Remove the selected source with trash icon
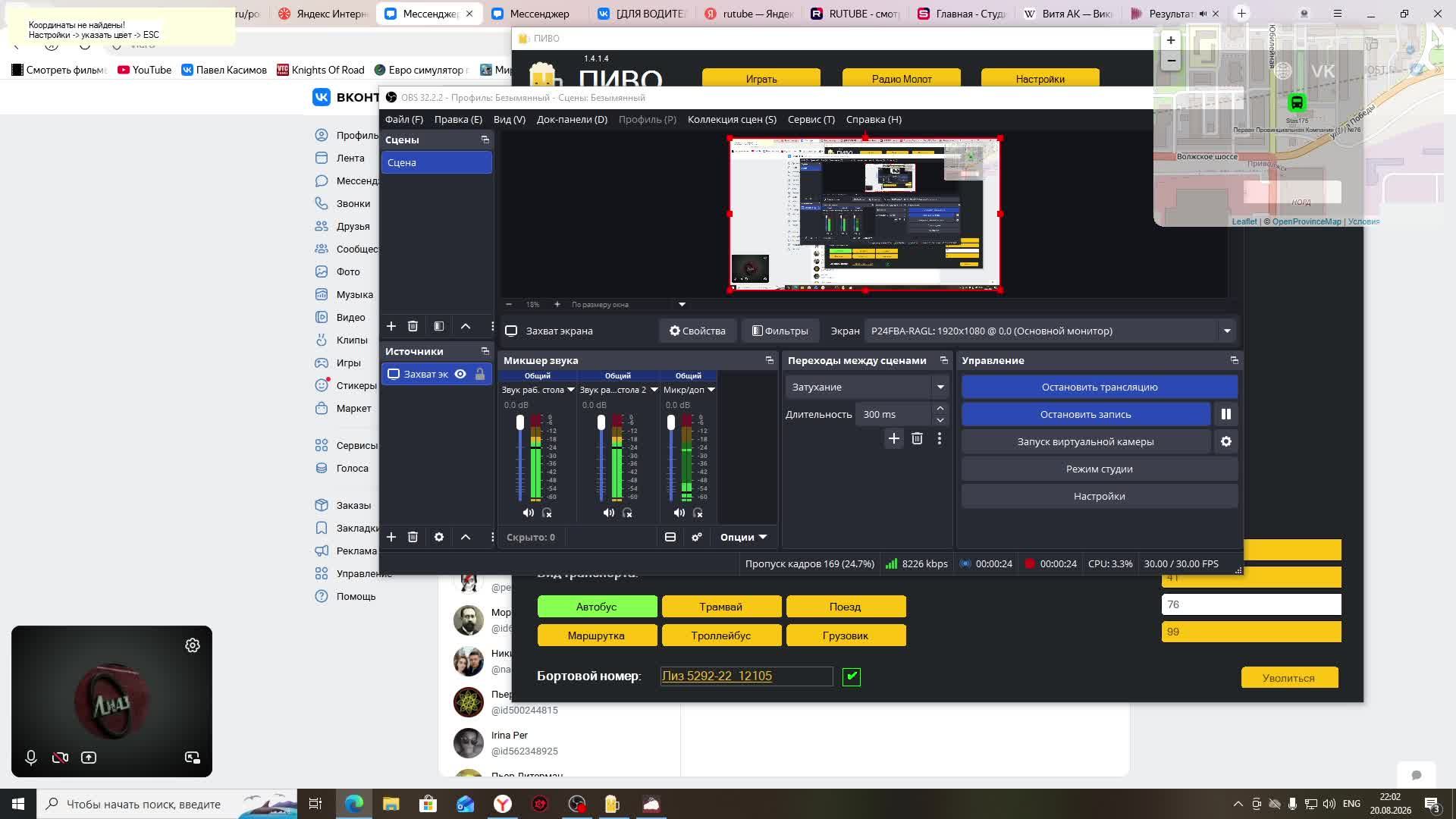This screenshot has height=819, width=1456. click(413, 537)
